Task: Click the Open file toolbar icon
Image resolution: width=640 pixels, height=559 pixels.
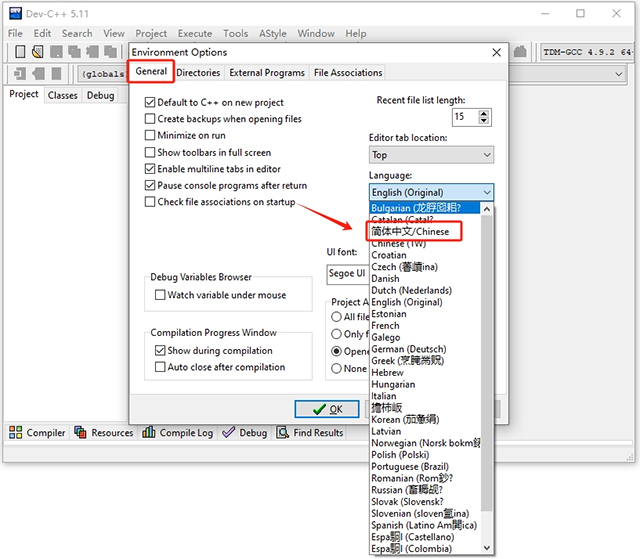Action: point(38,52)
